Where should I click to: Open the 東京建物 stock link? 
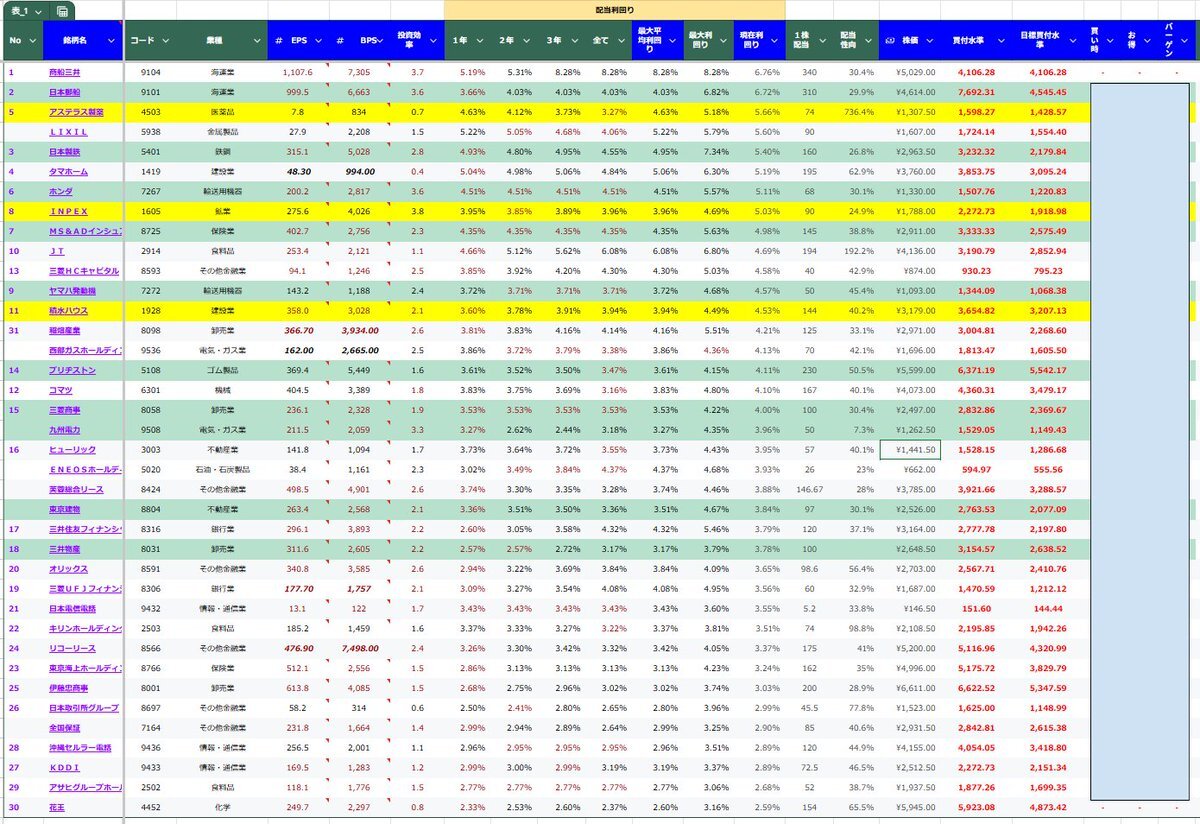click(x=65, y=509)
